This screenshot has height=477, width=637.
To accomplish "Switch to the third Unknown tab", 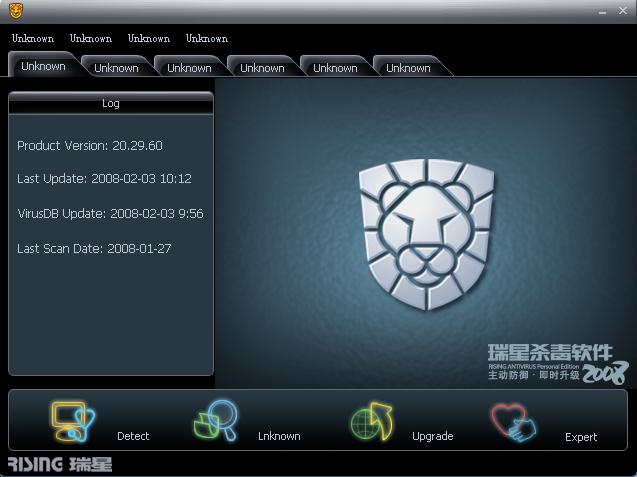I will tap(189, 67).
